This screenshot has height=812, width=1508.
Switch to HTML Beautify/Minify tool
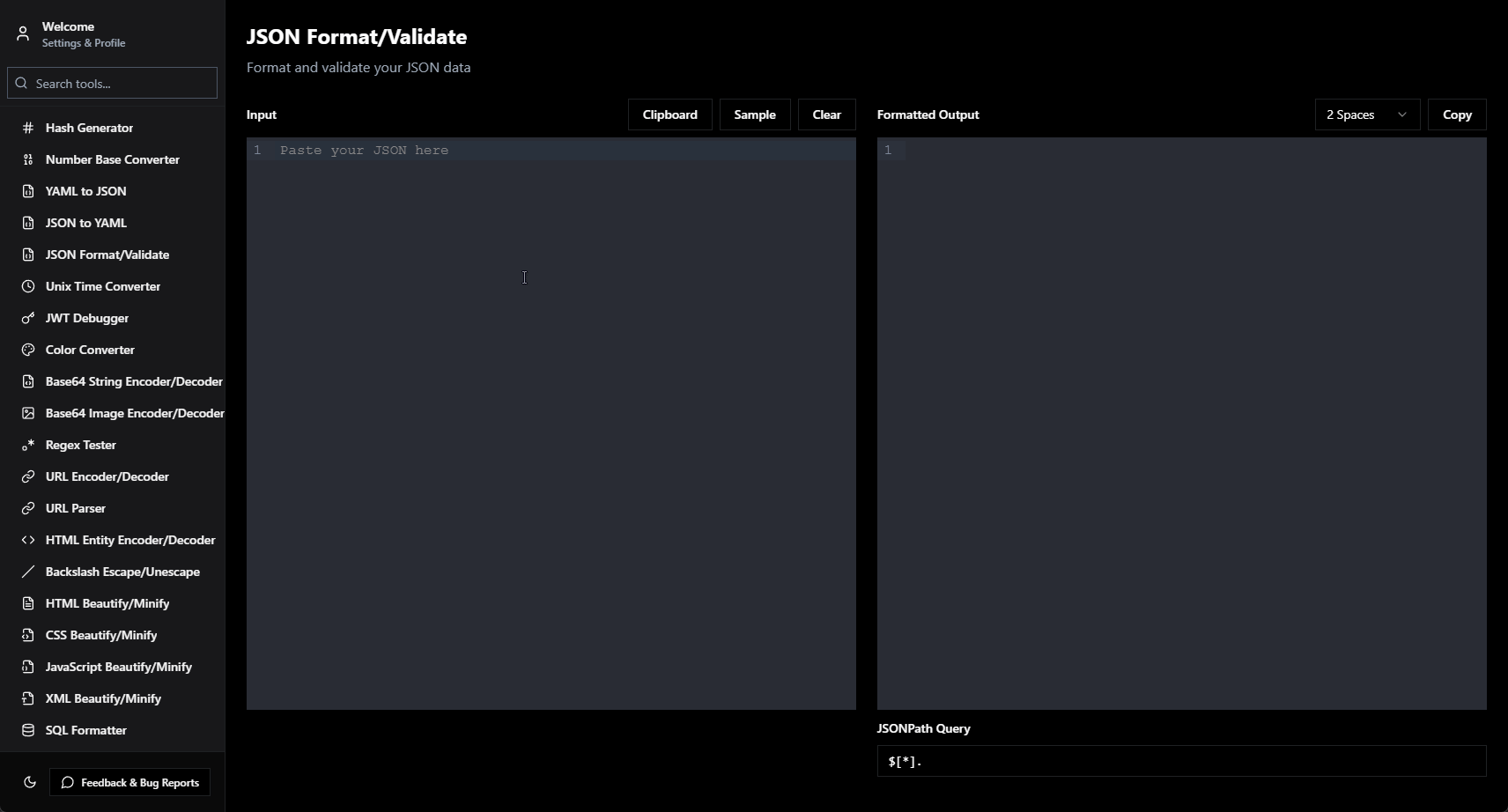(107, 603)
